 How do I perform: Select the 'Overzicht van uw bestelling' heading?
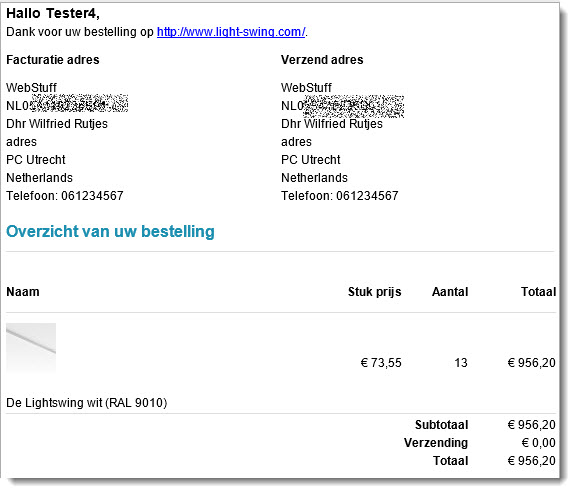[x=110, y=231]
